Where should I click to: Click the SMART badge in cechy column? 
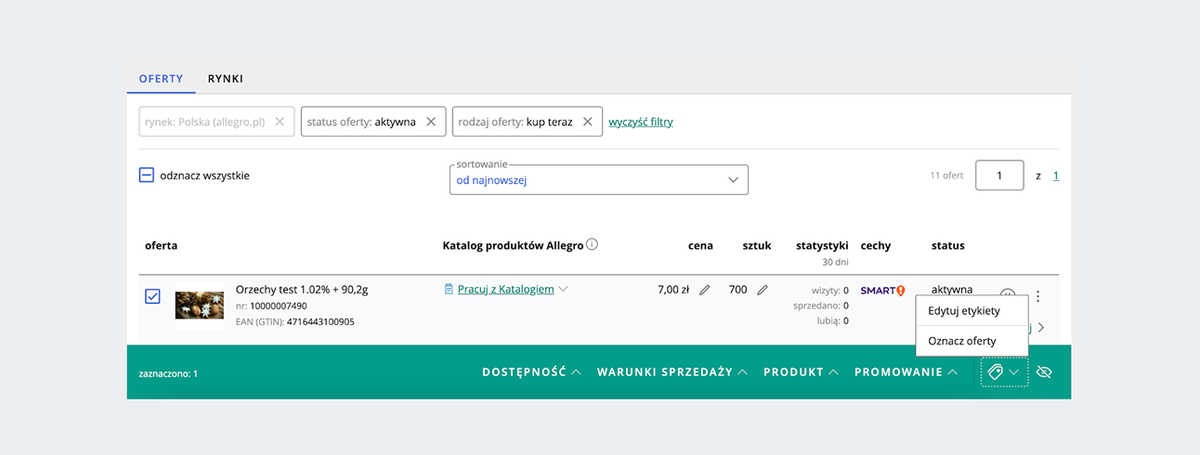(882, 291)
